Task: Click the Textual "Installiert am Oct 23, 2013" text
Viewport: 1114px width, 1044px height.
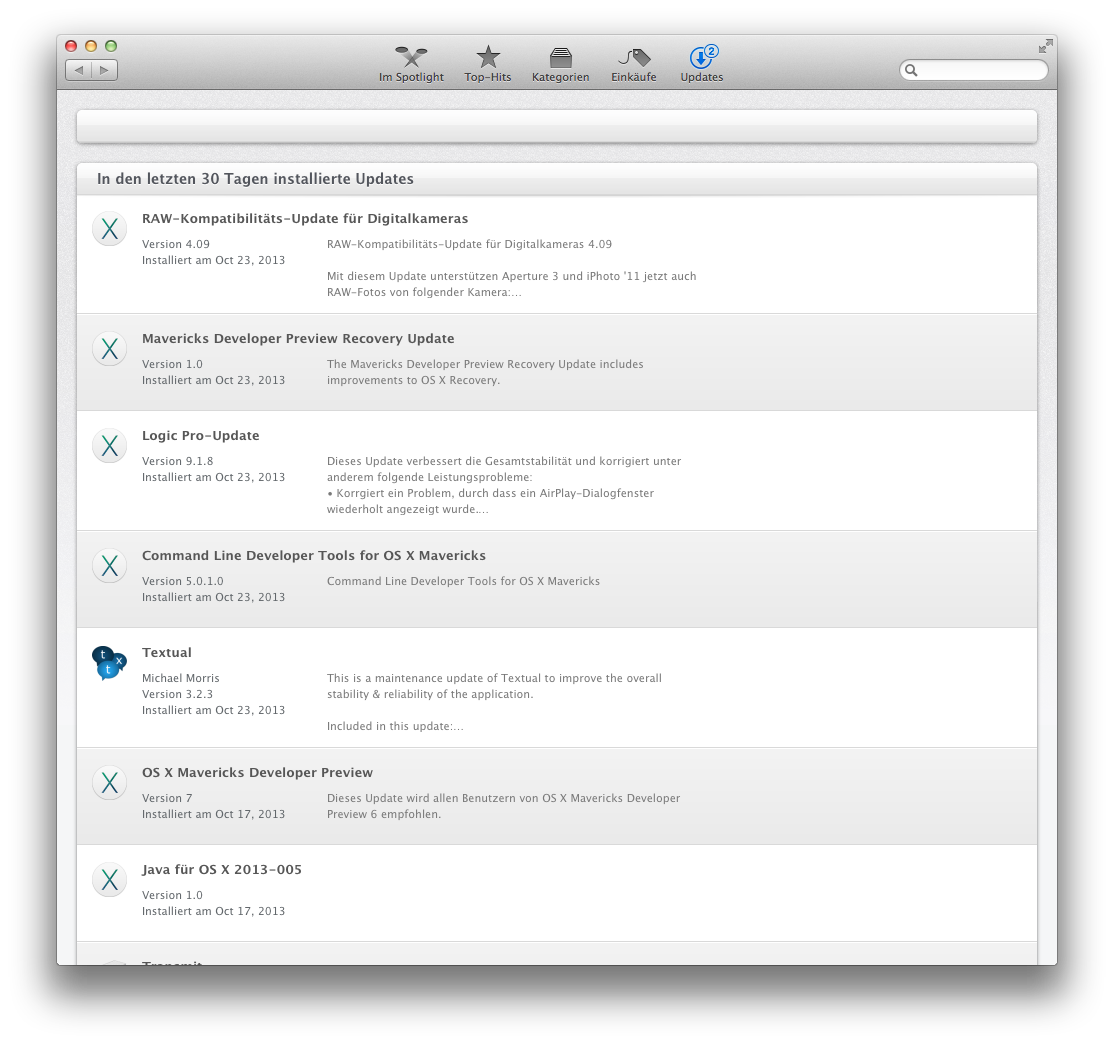Action: (x=213, y=710)
